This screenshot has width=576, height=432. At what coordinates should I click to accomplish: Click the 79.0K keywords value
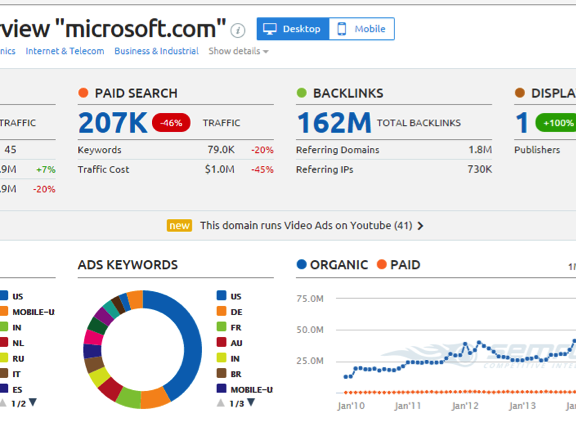tap(221, 150)
